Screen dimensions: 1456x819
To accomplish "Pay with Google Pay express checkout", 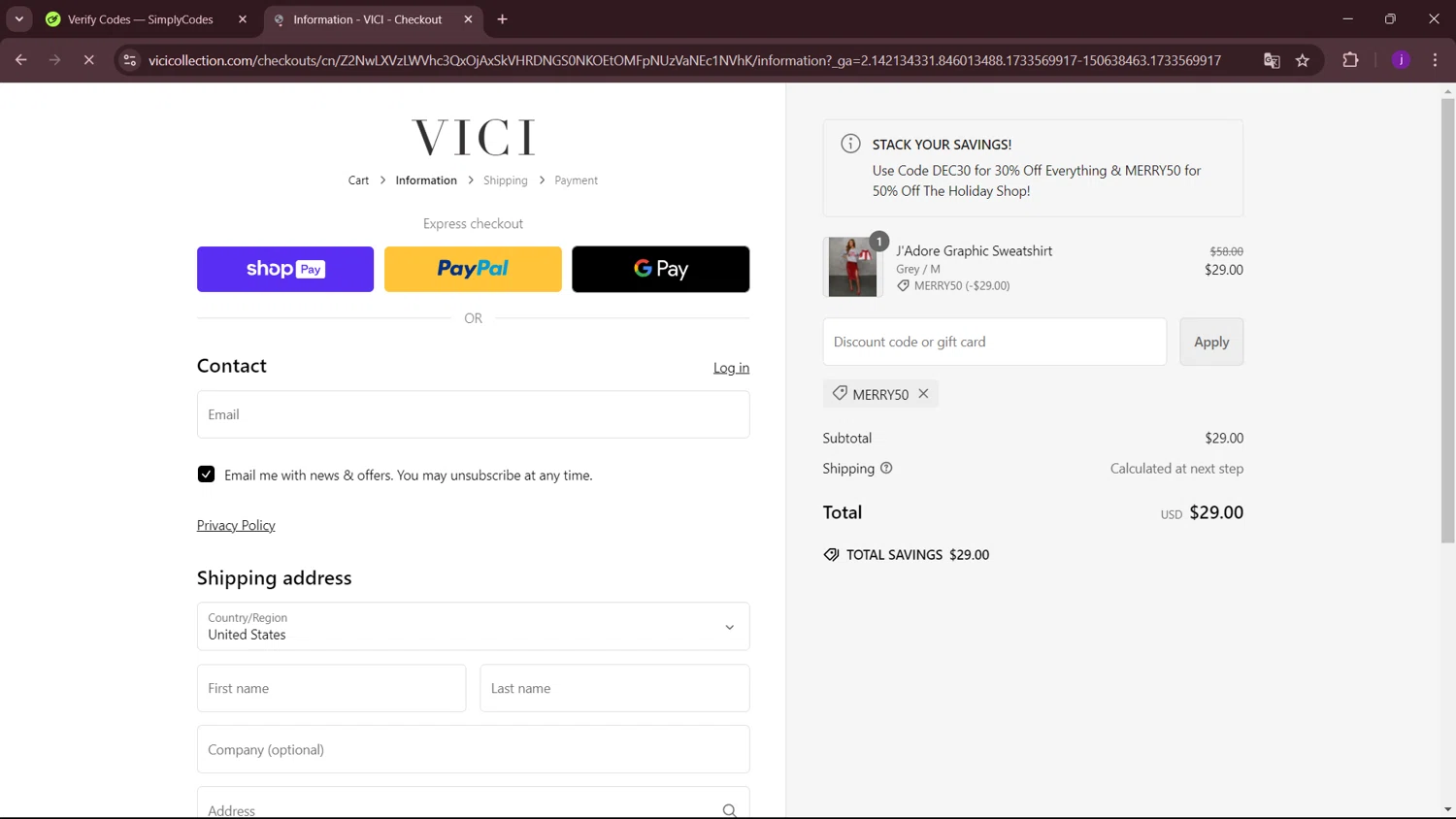I will pos(660,269).
